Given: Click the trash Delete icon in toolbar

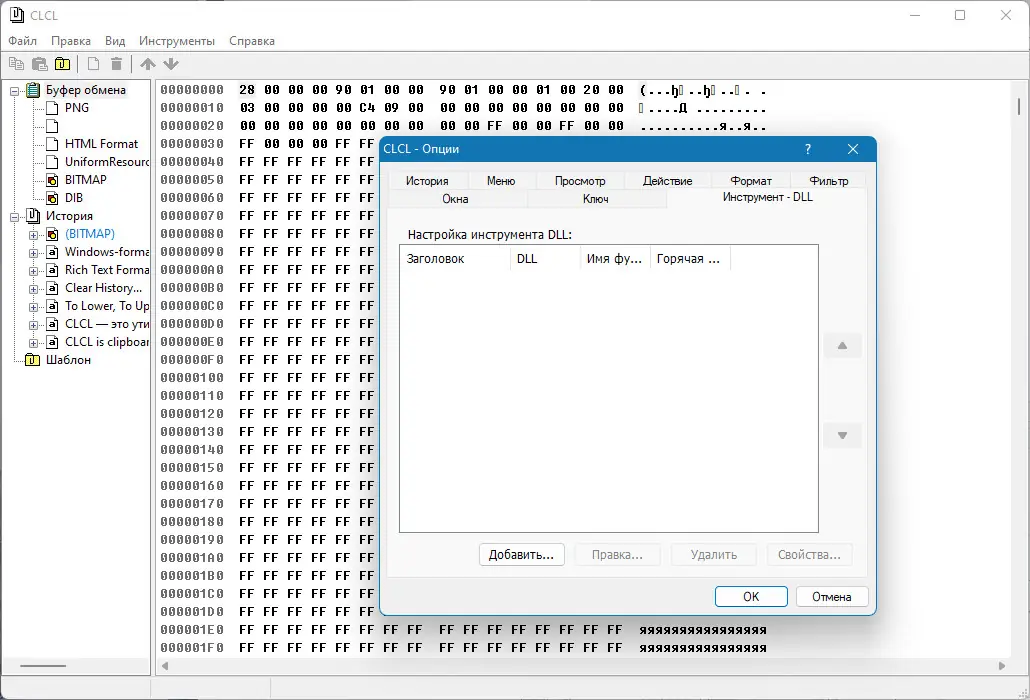Looking at the screenshot, I should (x=116, y=64).
